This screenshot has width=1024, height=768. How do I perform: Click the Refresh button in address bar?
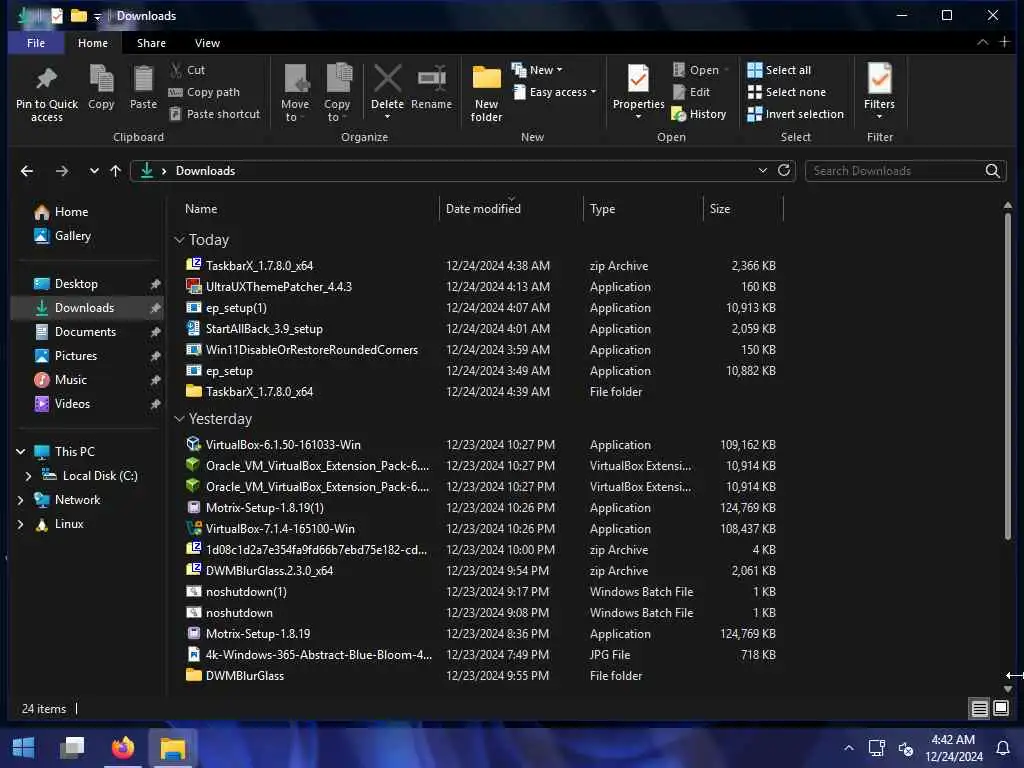tap(784, 170)
